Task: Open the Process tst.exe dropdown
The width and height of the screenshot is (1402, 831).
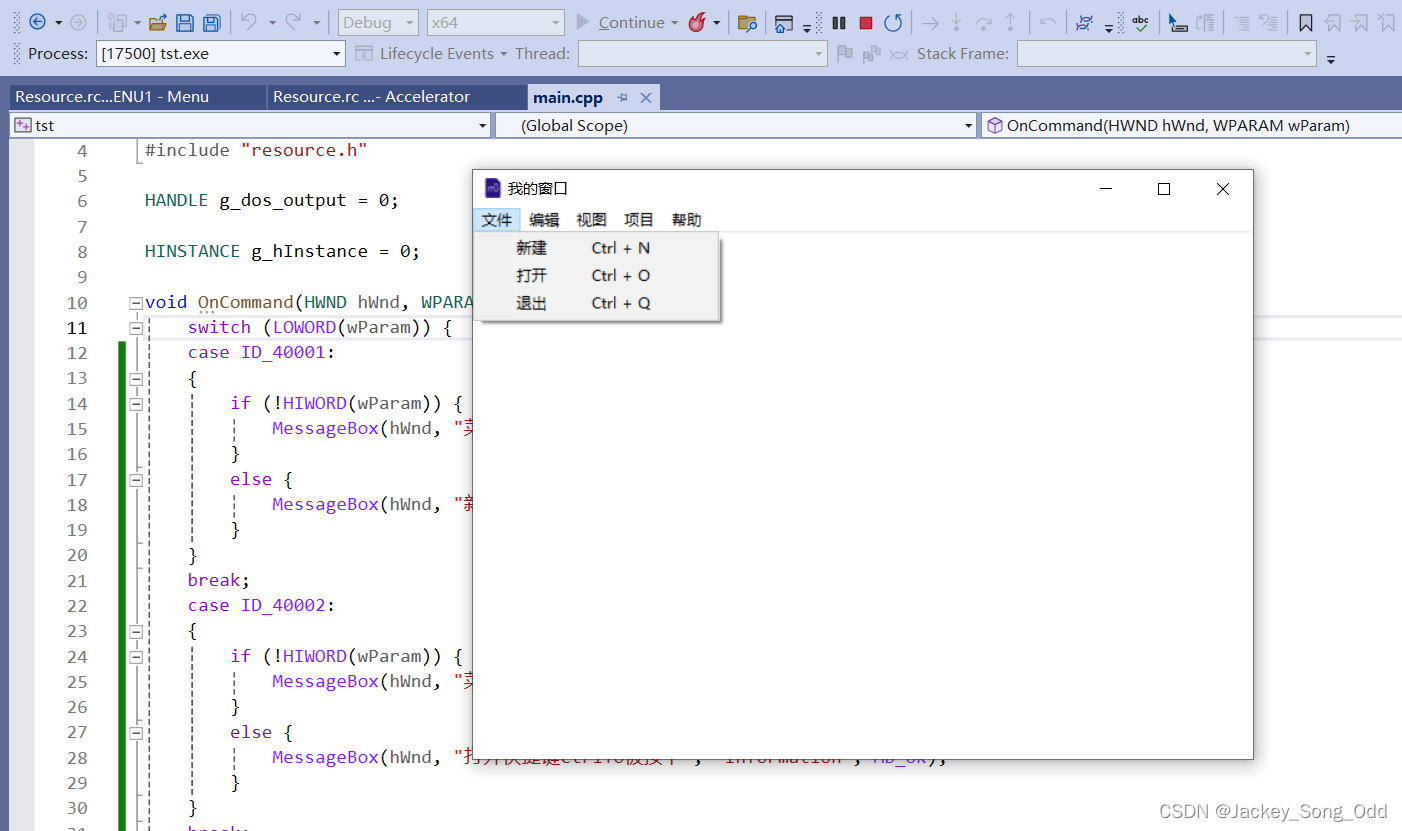Action: click(221, 53)
